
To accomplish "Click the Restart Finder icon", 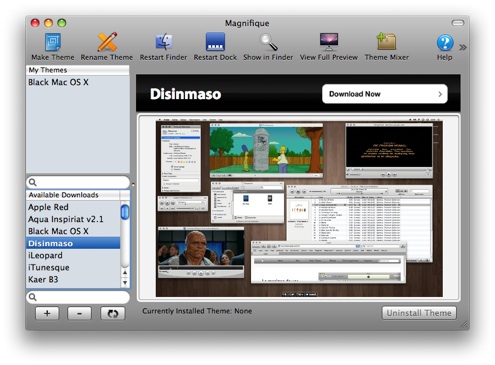I will 164,42.
